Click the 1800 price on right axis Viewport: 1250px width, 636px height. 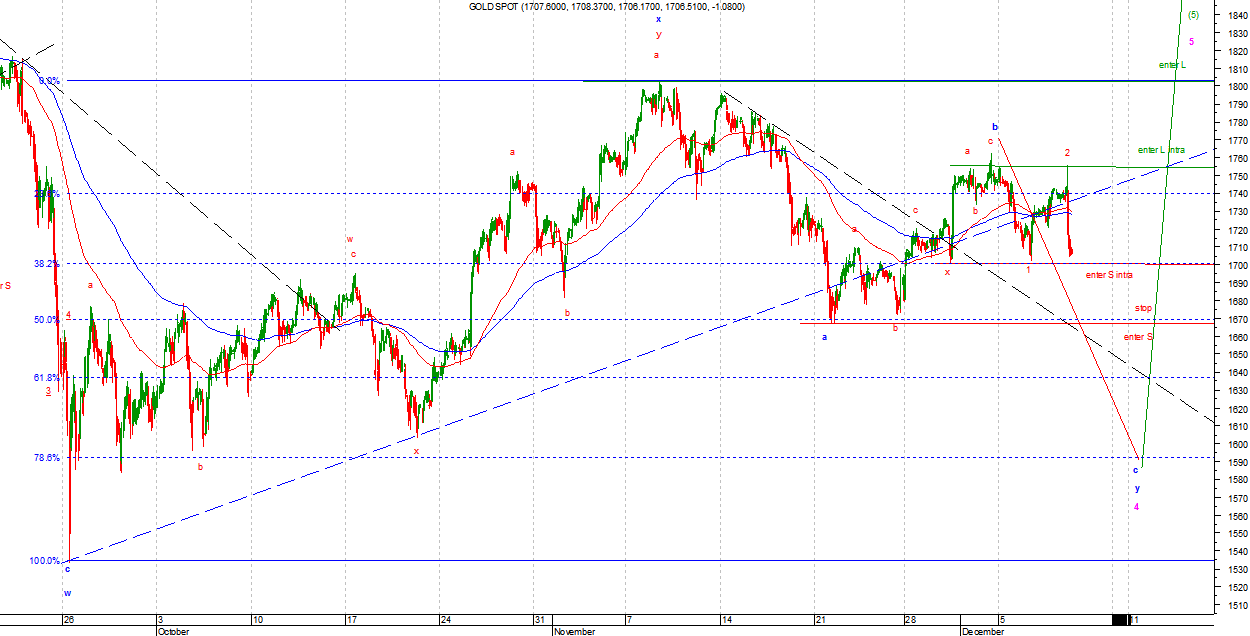coord(1231,87)
